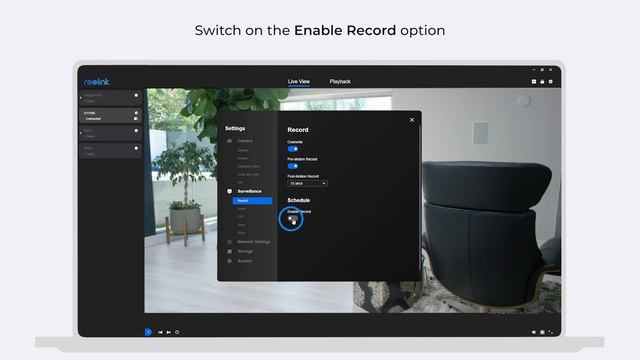This screenshot has width=640, height=360.
Task: Open Stream under the Camera section
Action: pos(242,158)
